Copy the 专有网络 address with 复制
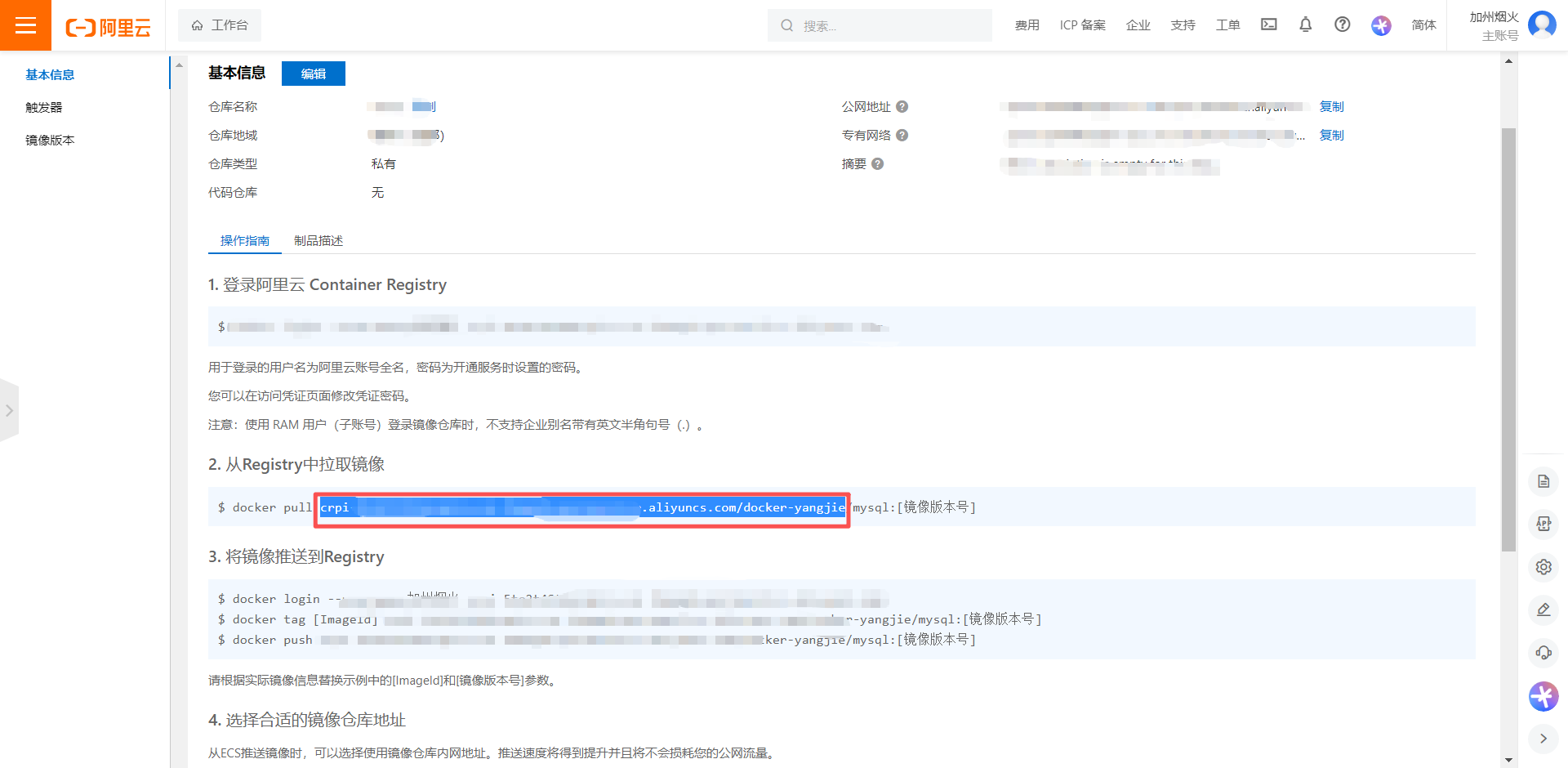The image size is (1568, 768). tap(1331, 135)
